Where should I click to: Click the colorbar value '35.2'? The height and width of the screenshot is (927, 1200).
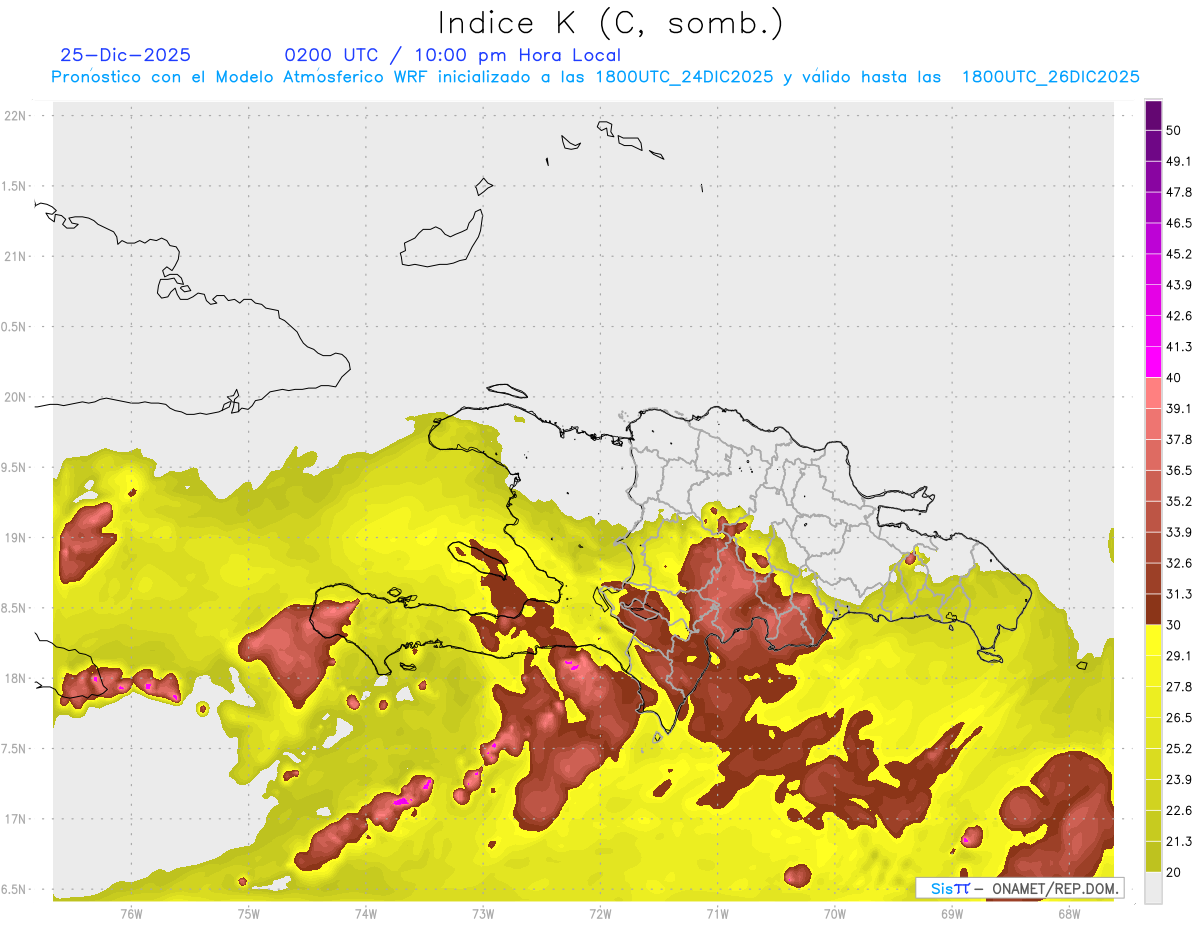click(x=1179, y=502)
